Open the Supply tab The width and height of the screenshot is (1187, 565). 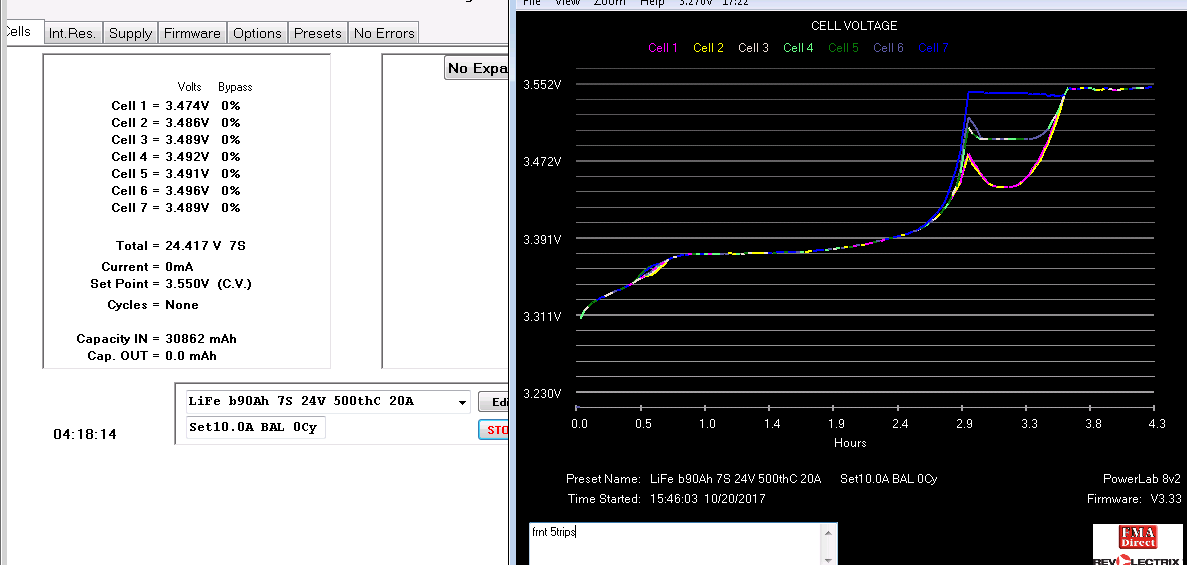coord(130,33)
